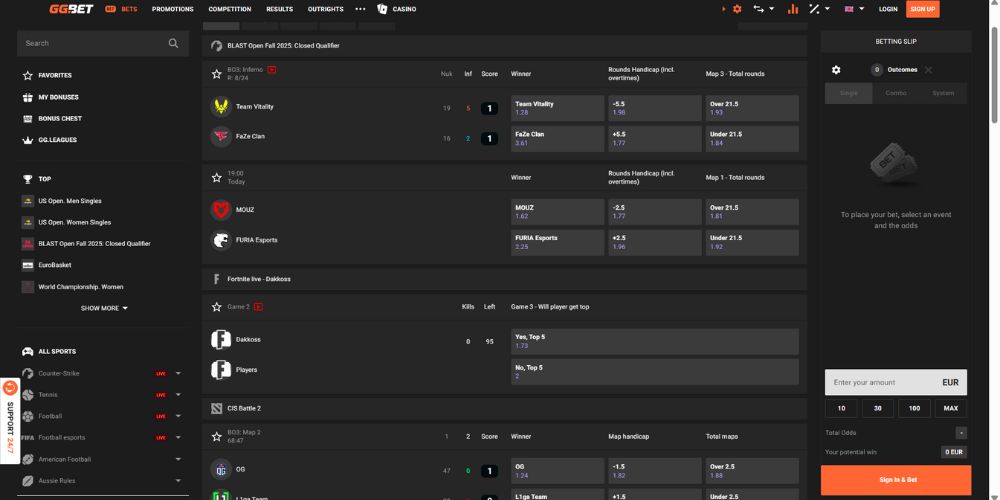Open the odds format percent dropdown
Screen dimensions: 1000x500
tap(820, 9)
